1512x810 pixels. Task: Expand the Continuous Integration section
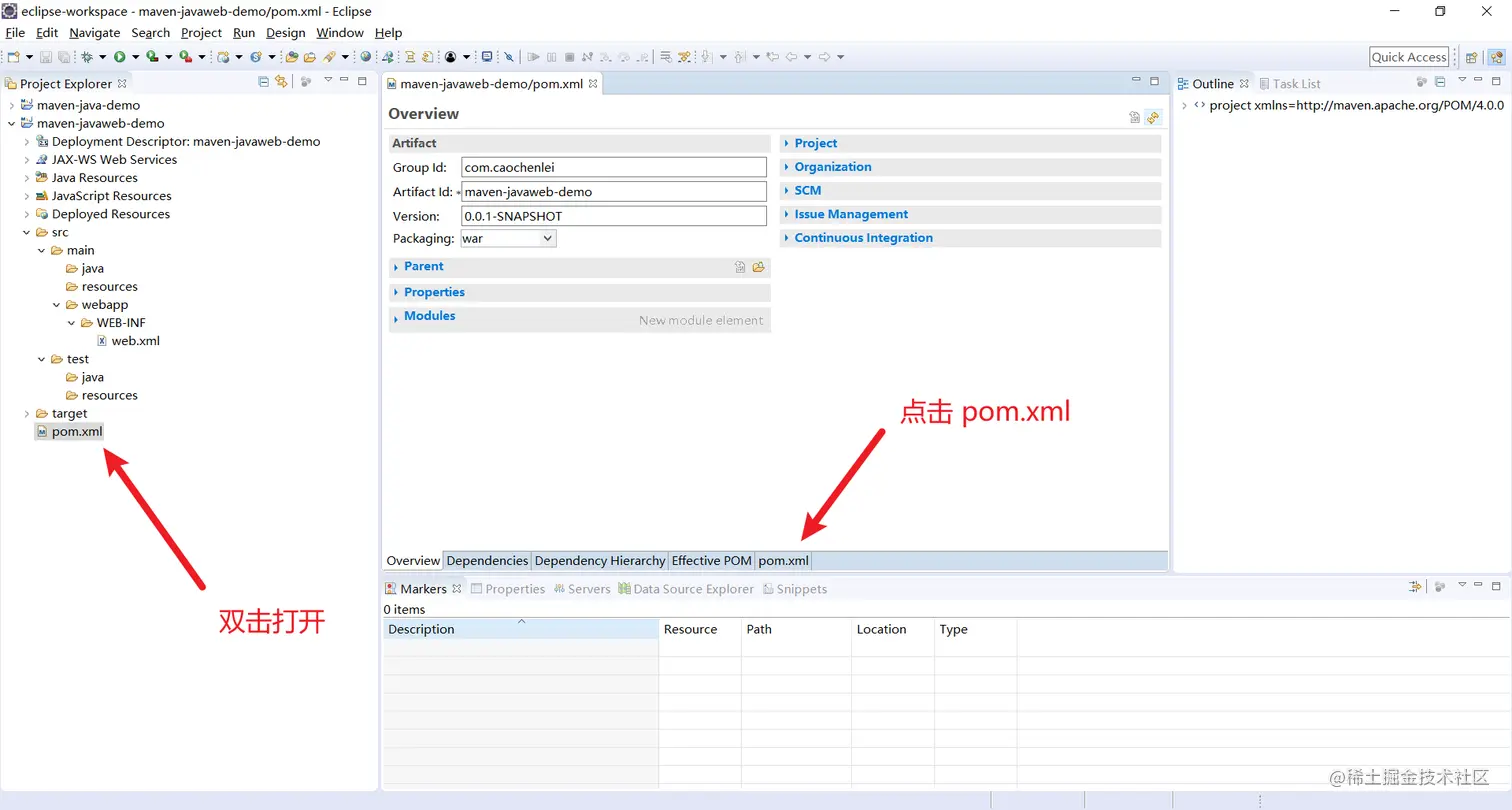tap(787, 238)
